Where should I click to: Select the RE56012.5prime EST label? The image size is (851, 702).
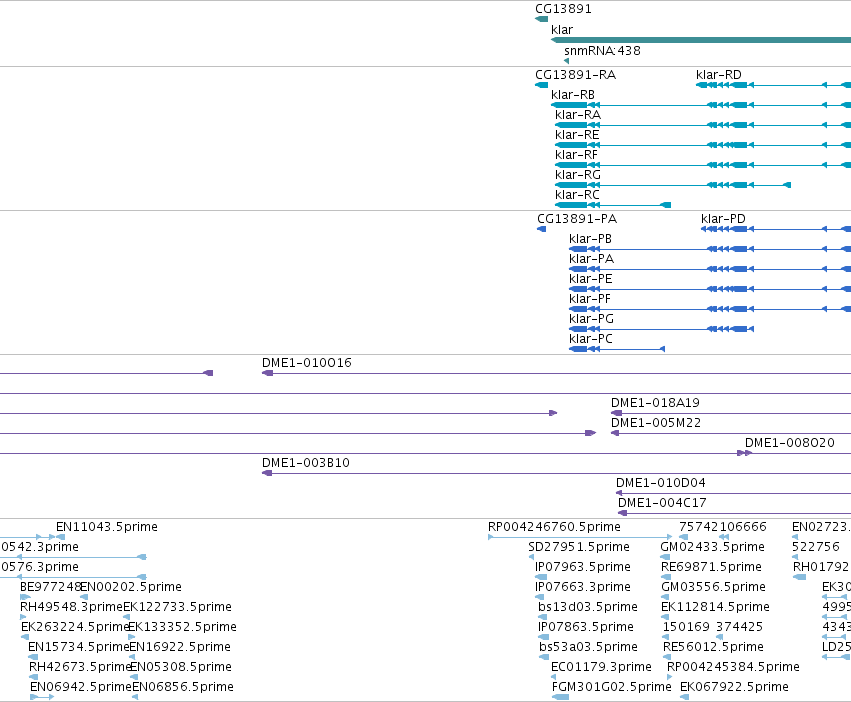[714, 648]
